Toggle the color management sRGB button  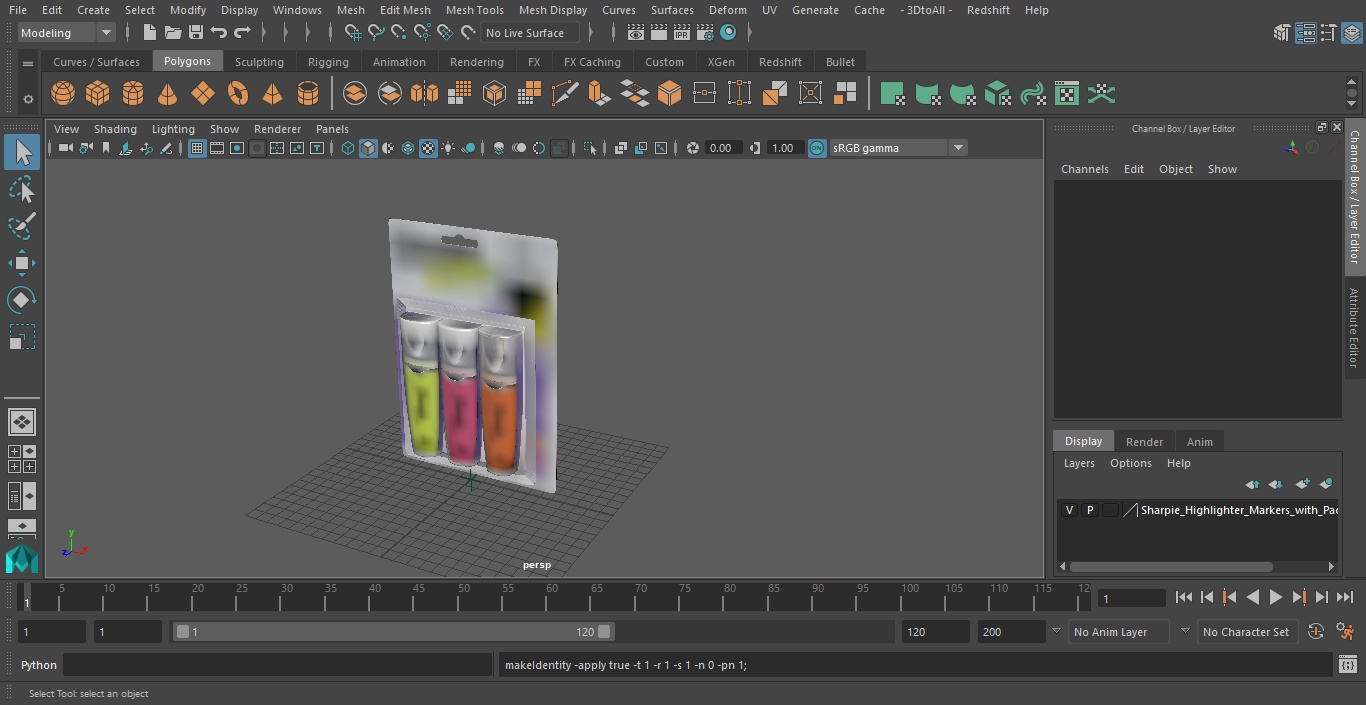pyautogui.click(x=817, y=148)
